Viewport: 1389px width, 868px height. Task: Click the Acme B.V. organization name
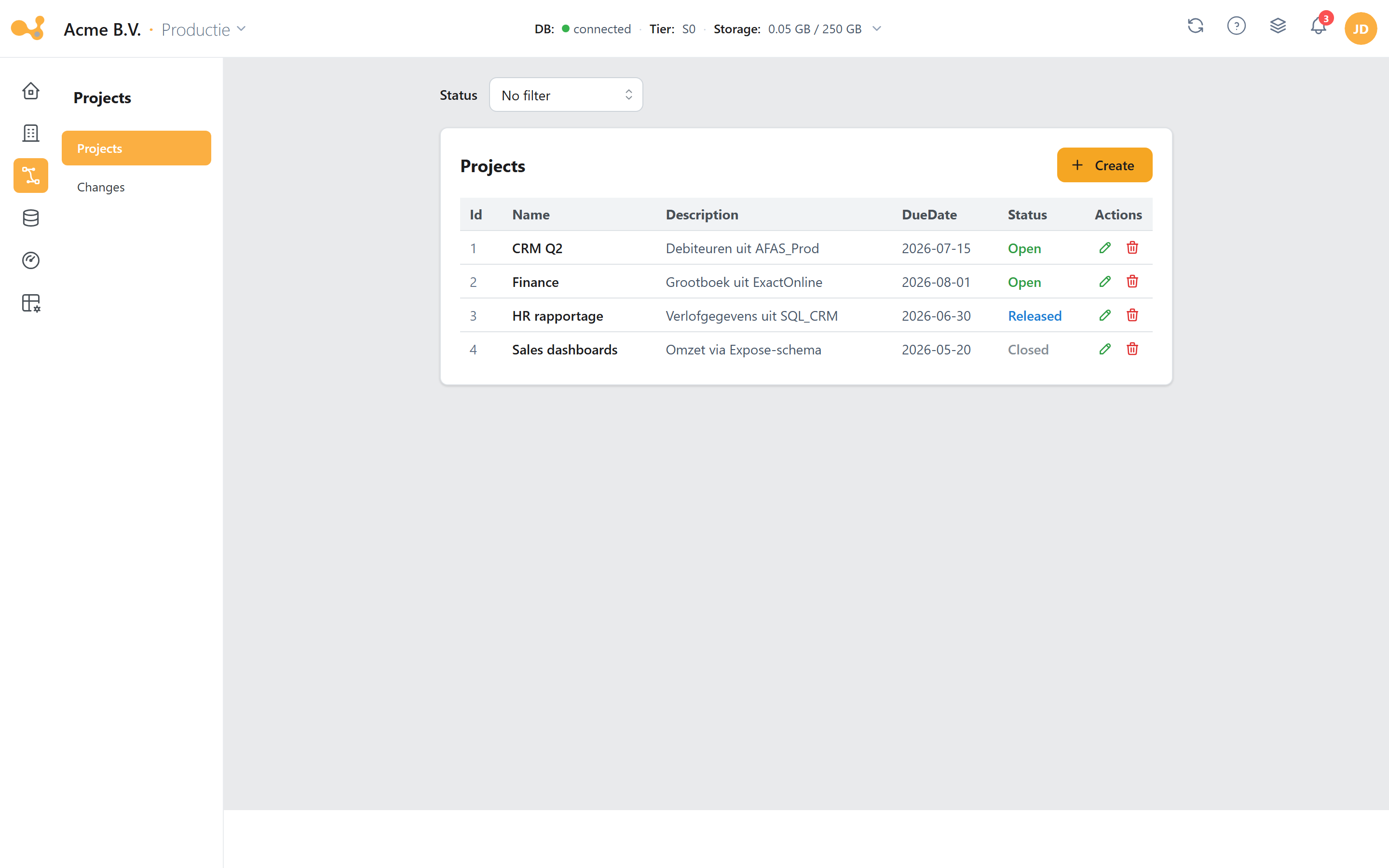(x=102, y=29)
